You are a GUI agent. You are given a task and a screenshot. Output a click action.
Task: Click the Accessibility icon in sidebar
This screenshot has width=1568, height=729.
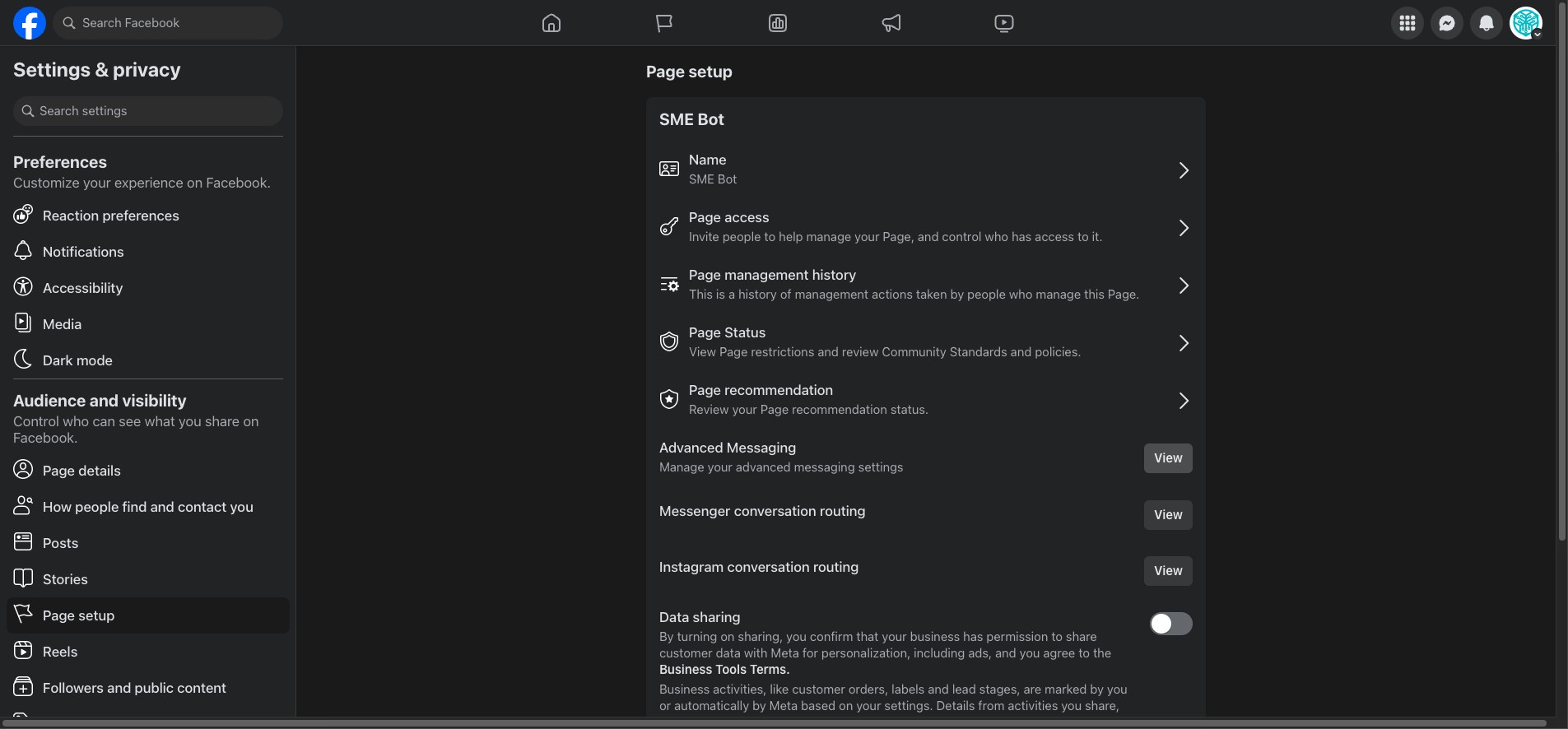(x=23, y=287)
